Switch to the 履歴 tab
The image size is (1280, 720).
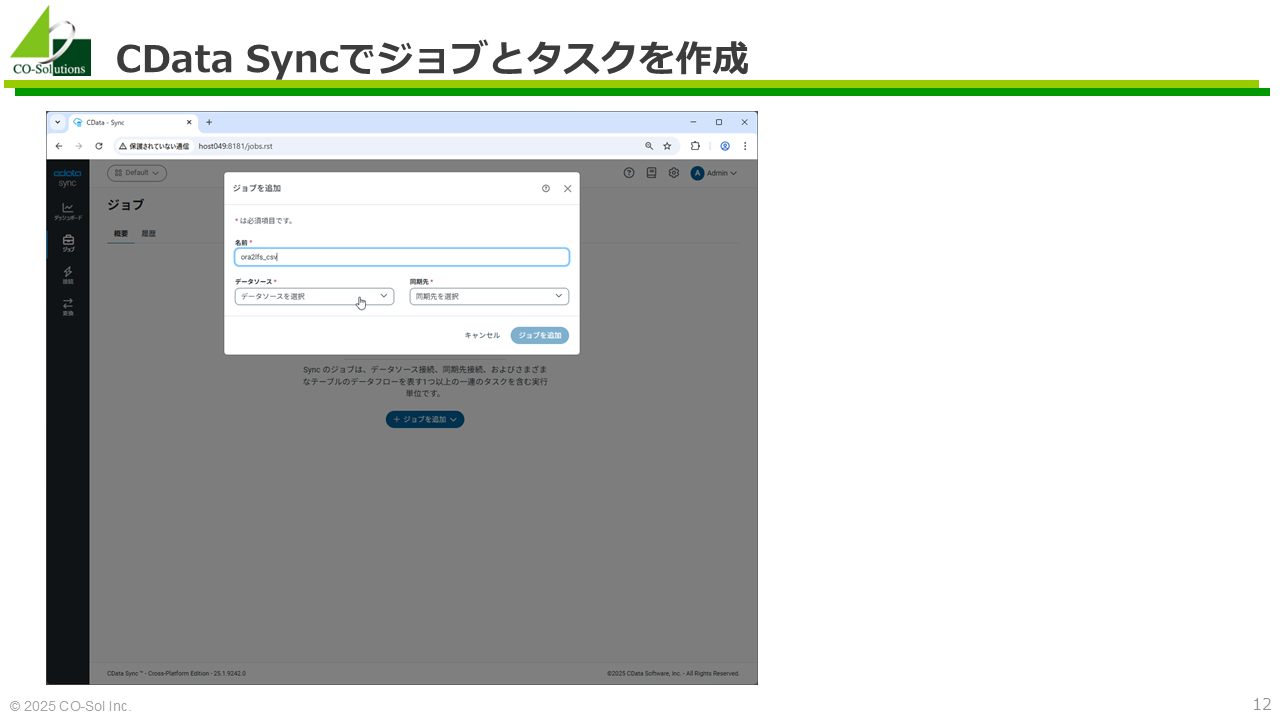(149, 234)
